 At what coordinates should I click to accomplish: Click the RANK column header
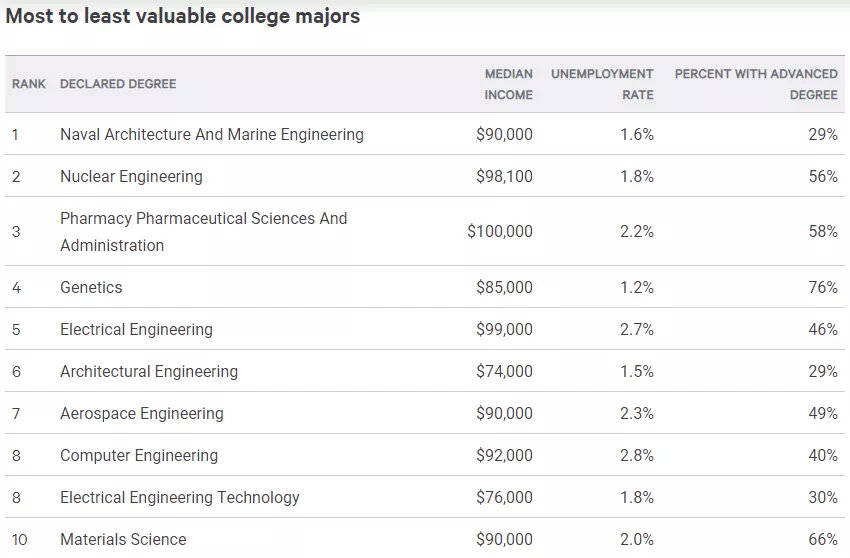point(28,84)
